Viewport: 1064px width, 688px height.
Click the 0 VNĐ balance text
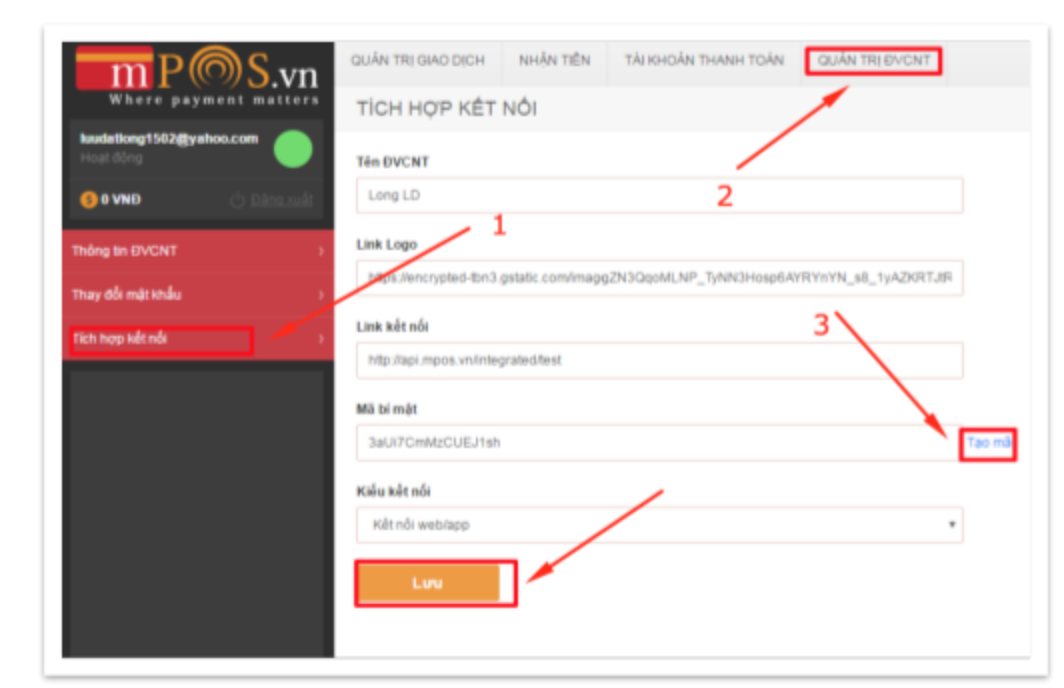(x=121, y=199)
